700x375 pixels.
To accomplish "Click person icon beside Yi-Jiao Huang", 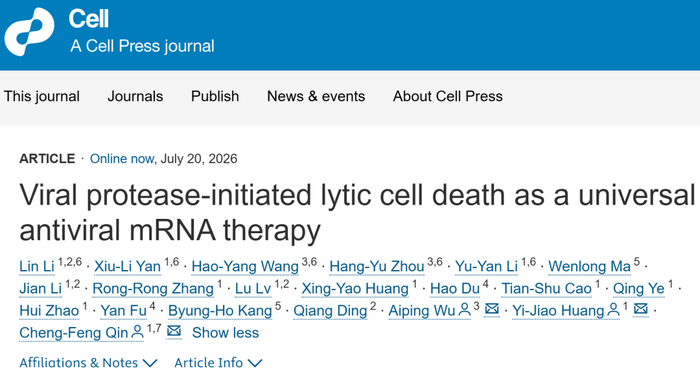I will tap(614, 310).
